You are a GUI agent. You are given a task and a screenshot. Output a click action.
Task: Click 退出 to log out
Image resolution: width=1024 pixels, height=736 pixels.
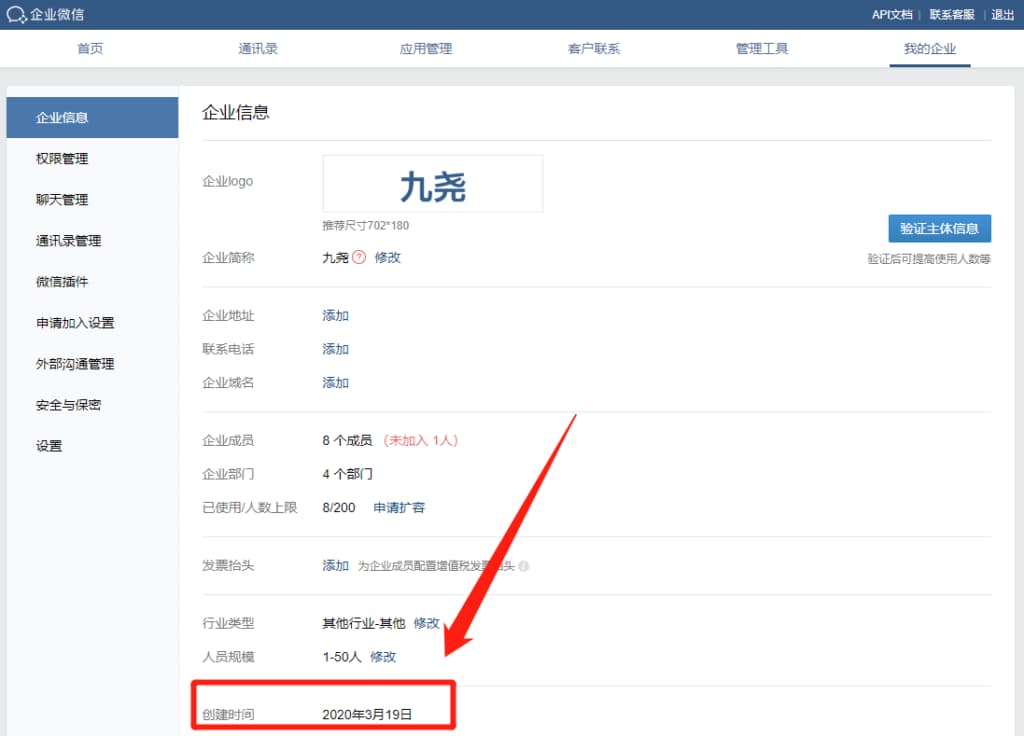1003,15
